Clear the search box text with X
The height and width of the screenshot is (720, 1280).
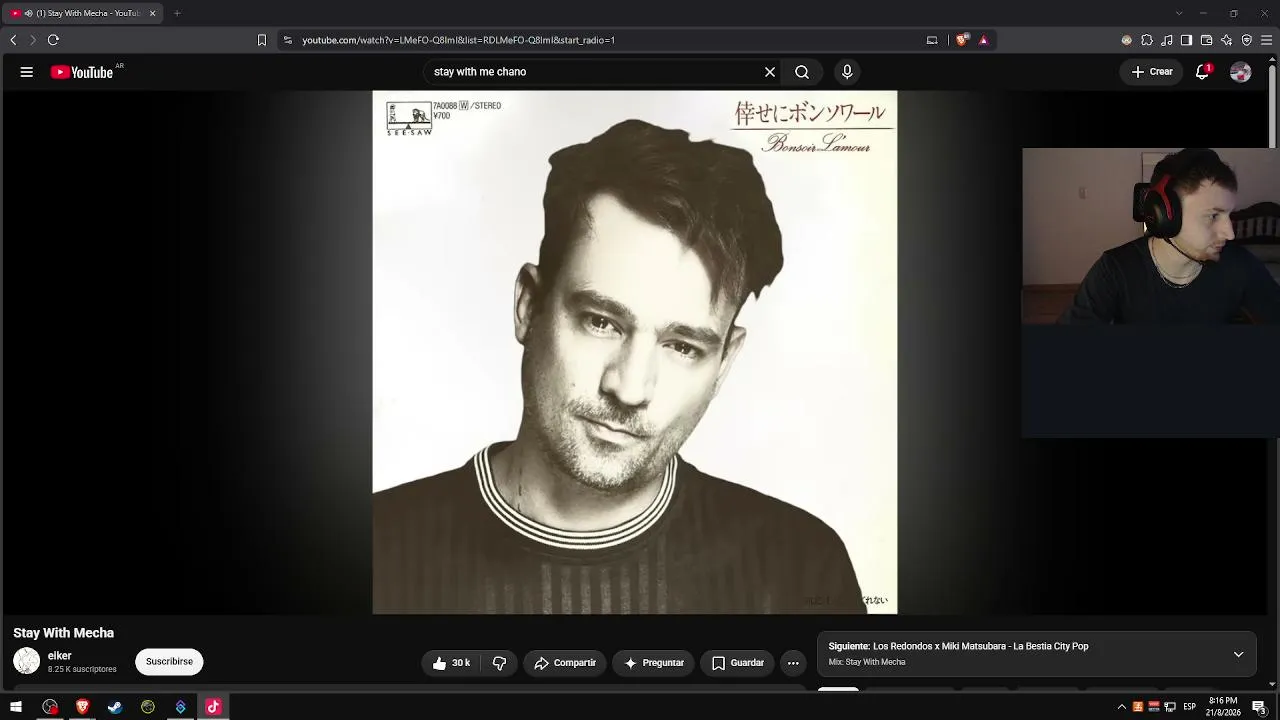pyautogui.click(x=770, y=72)
